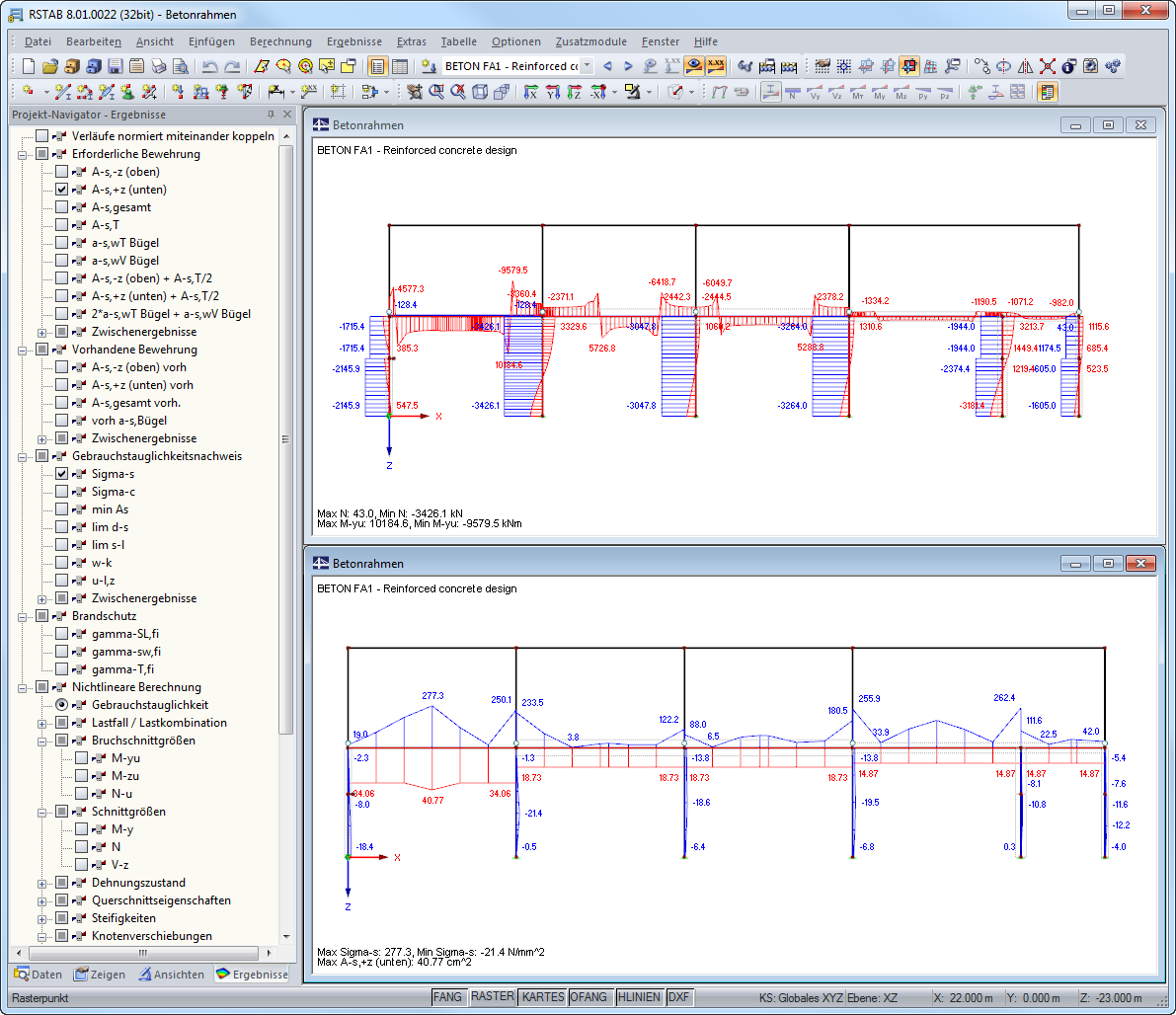
Task: Collapse the Brandschutz tree node
Action: pos(22,616)
